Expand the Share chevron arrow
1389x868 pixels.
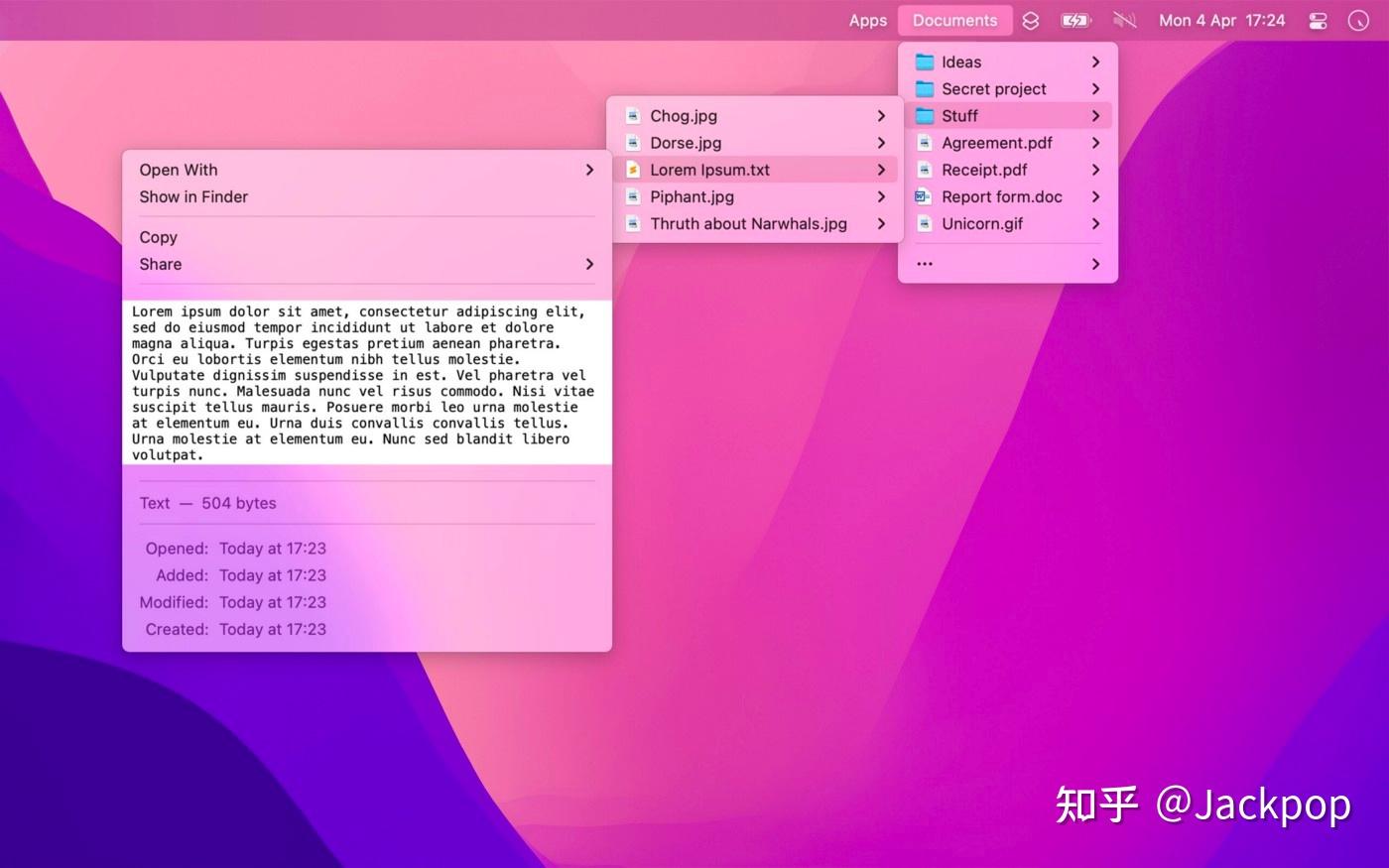coord(589,264)
